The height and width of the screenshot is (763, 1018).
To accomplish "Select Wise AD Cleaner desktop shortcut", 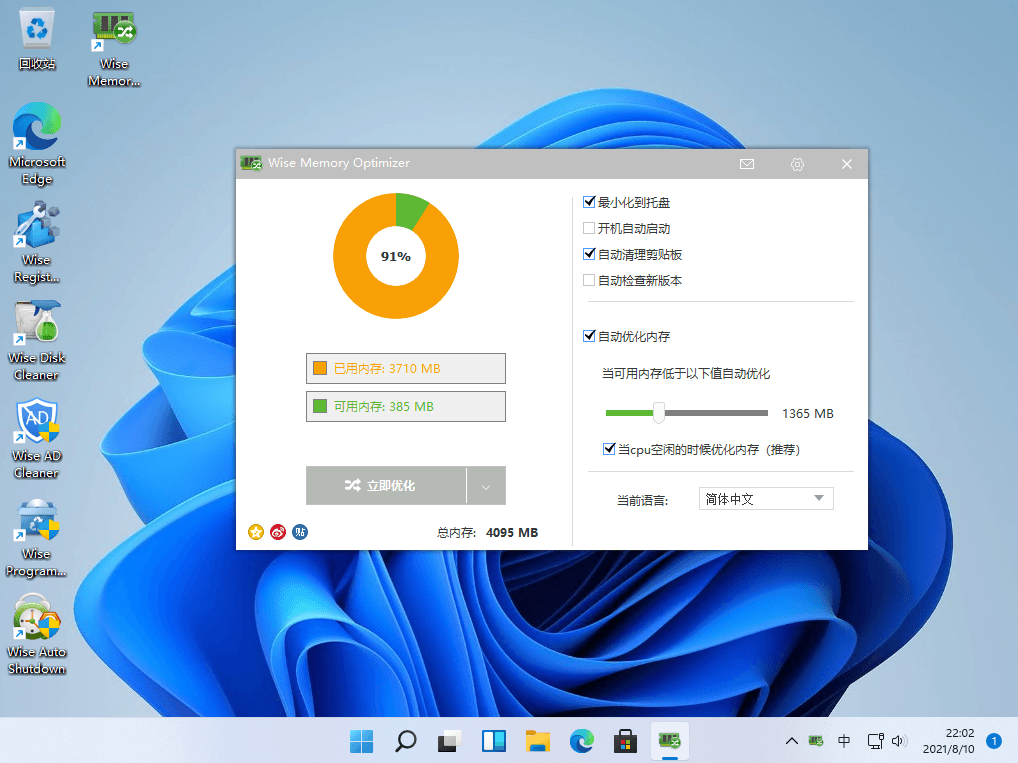I will 37,438.
